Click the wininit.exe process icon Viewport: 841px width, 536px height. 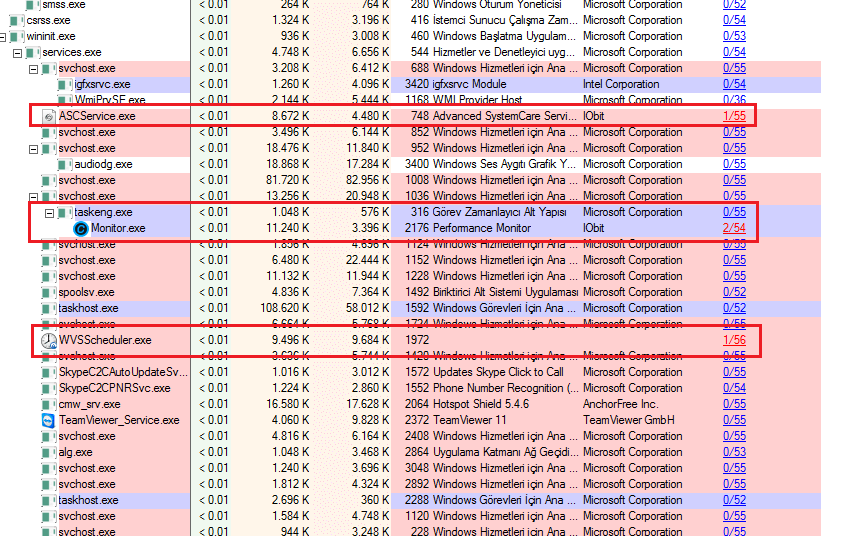[17, 36]
